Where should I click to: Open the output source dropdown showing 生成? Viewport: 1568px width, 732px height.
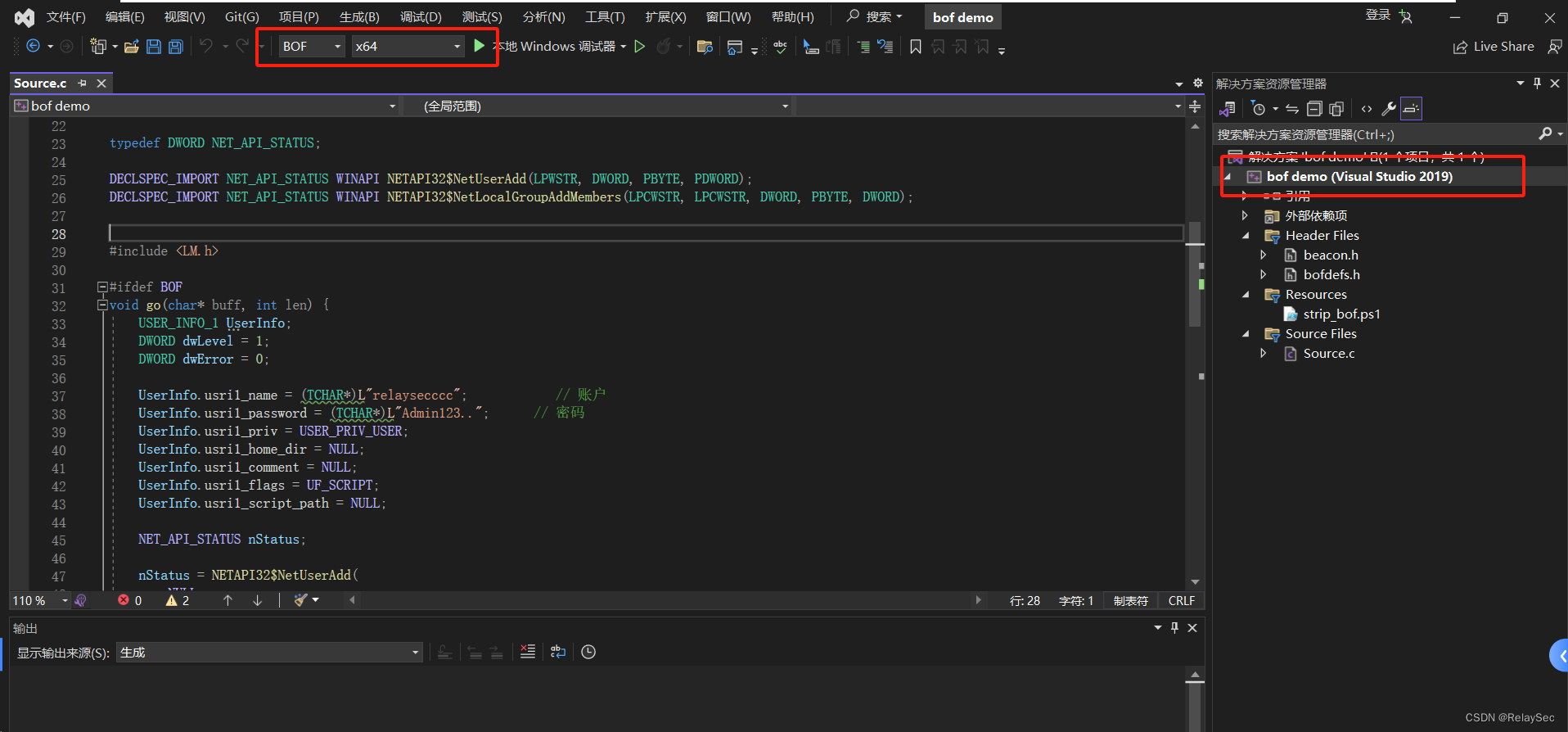[x=269, y=653]
